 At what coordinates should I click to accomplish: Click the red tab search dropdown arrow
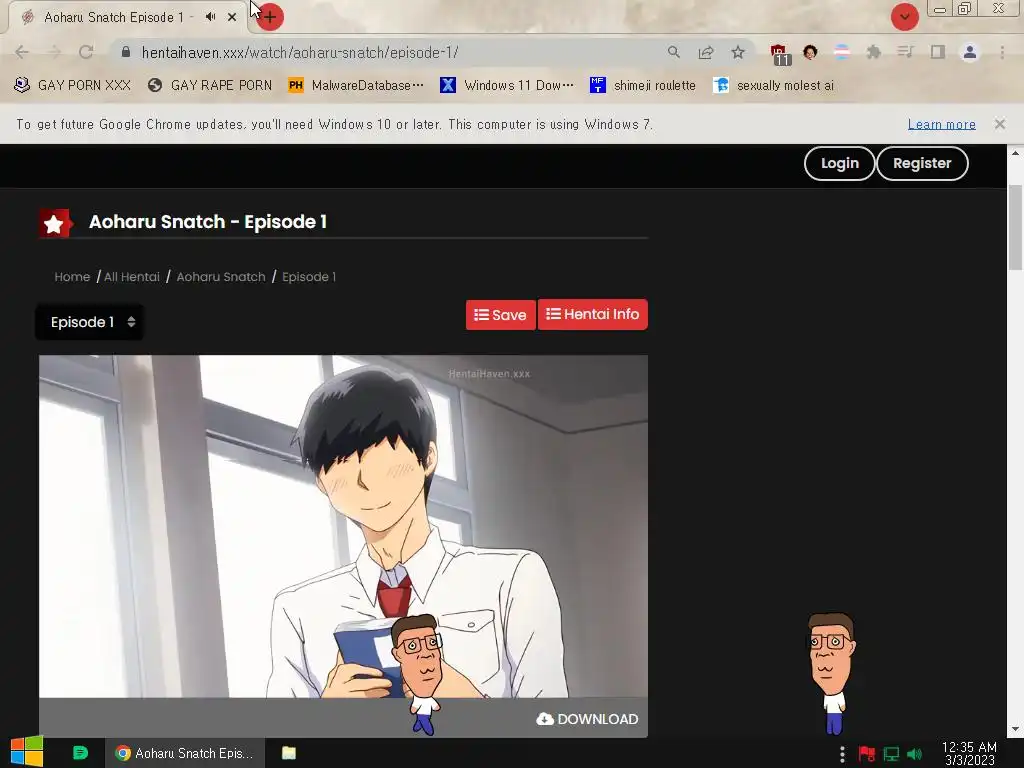904,17
